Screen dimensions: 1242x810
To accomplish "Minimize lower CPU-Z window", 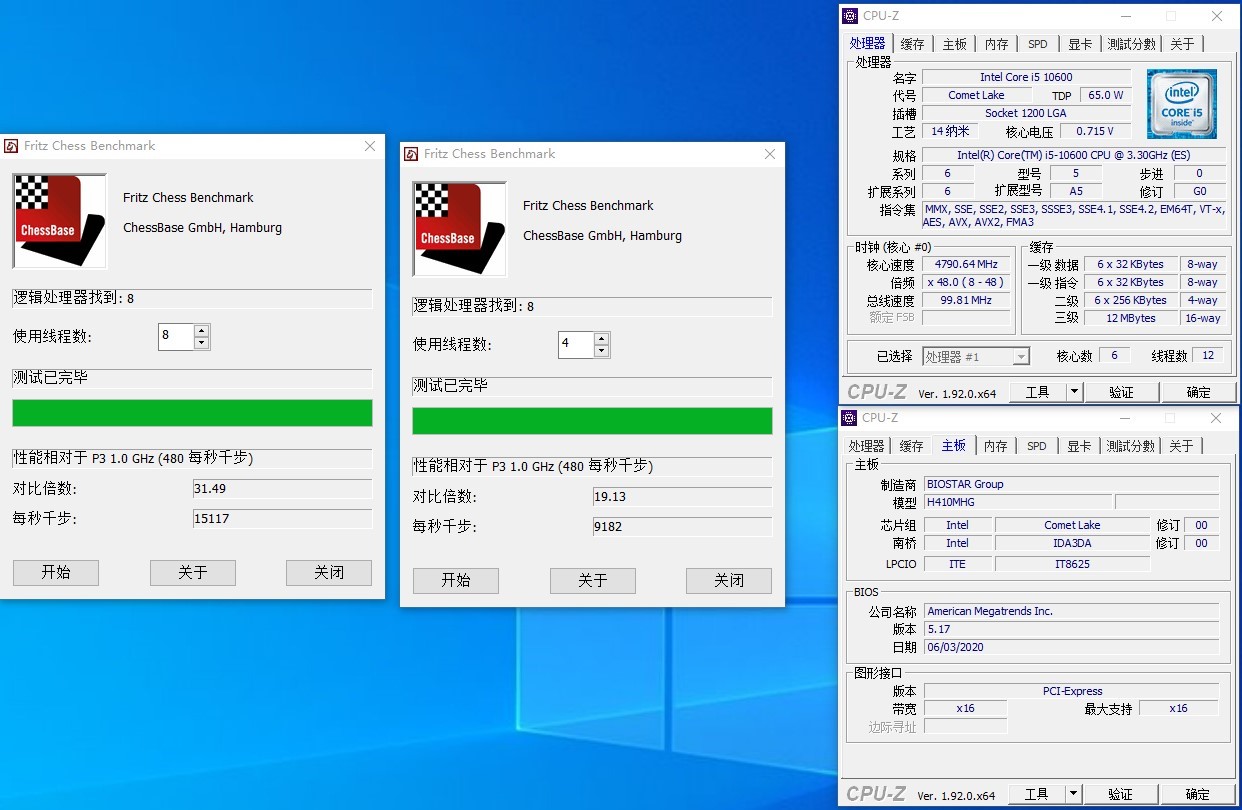I will pos(1125,418).
